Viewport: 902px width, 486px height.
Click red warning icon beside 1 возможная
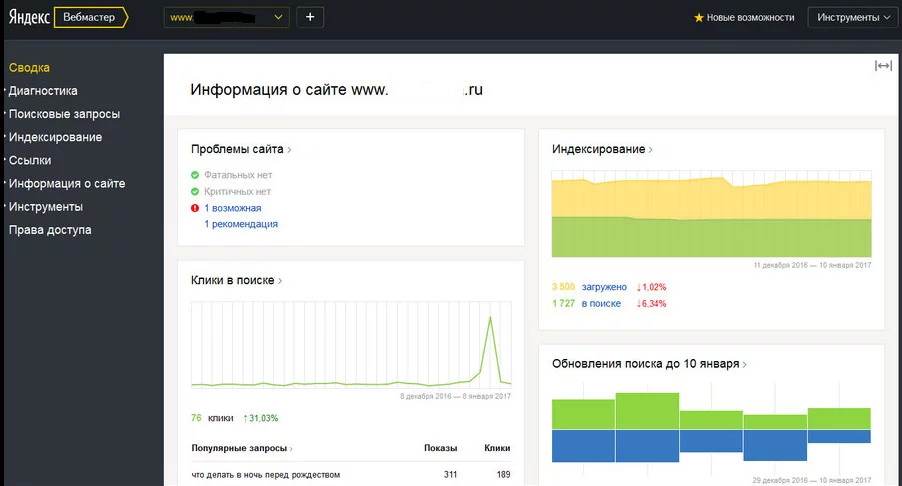pyautogui.click(x=195, y=208)
